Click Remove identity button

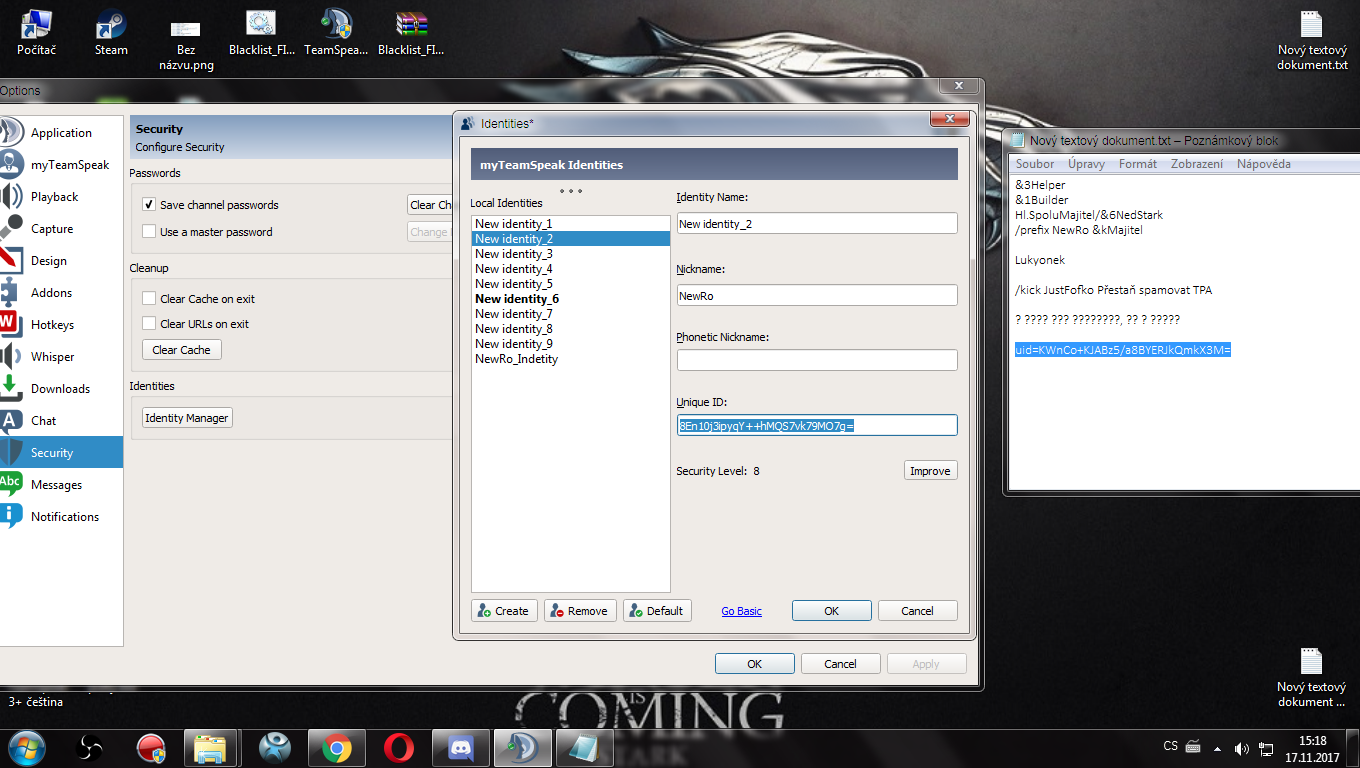pyautogui.click(x=580, y=611)
